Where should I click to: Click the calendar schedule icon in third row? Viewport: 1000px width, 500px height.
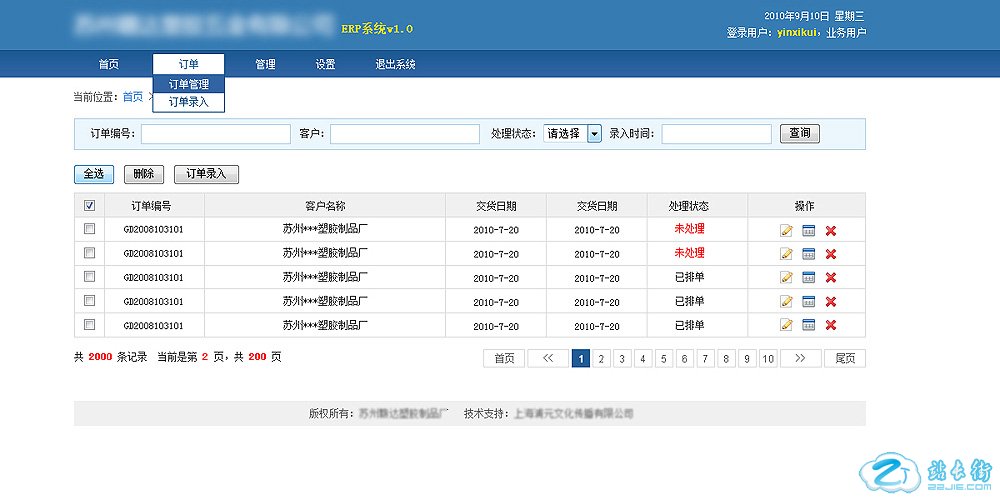click(808, 278)
